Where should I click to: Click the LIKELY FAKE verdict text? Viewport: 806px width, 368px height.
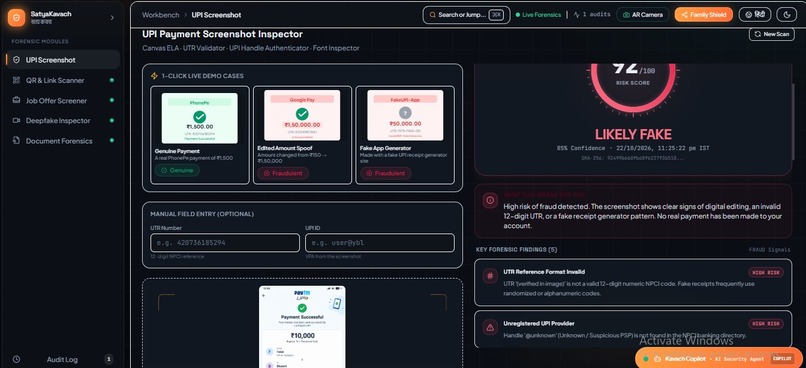tap(633, 135)
